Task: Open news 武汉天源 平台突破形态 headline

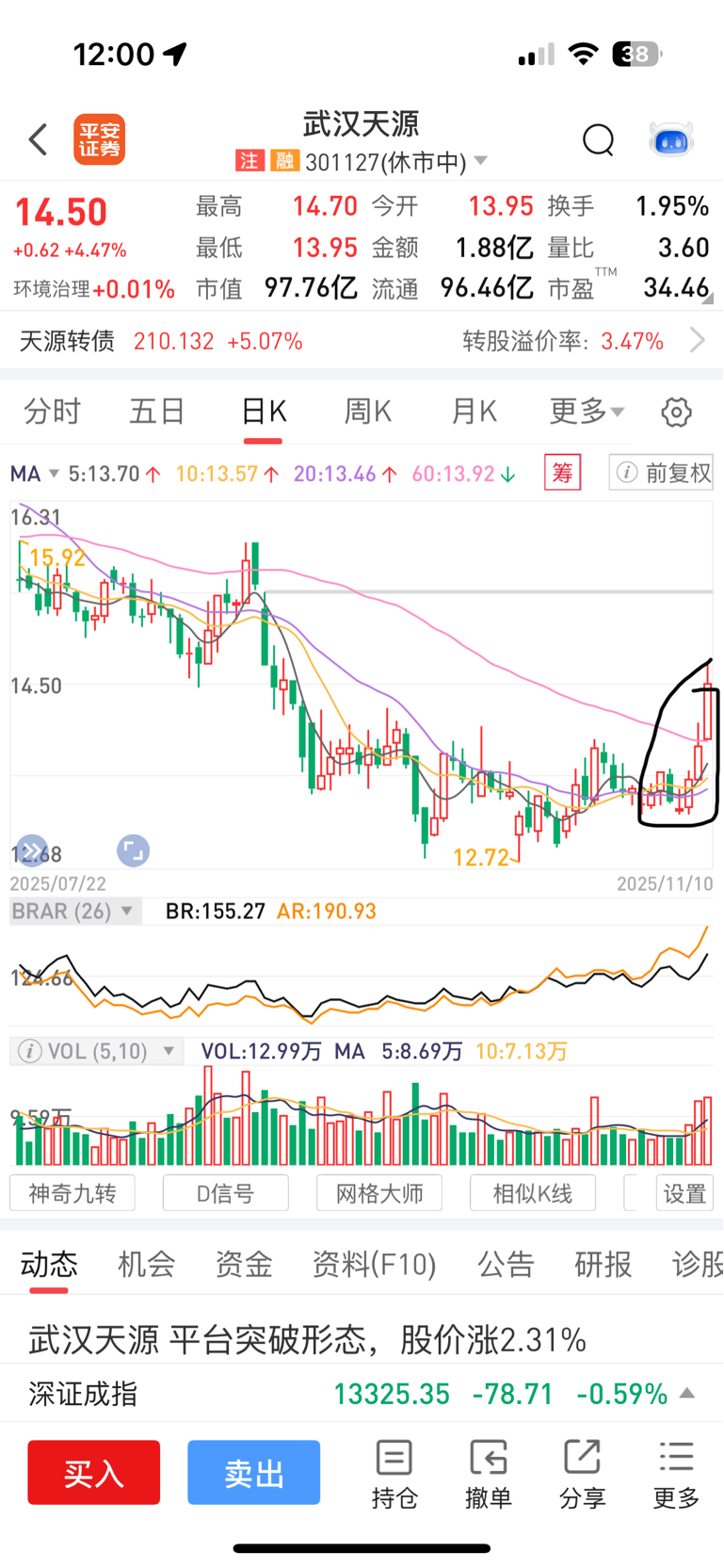Action: [308, 1339]
